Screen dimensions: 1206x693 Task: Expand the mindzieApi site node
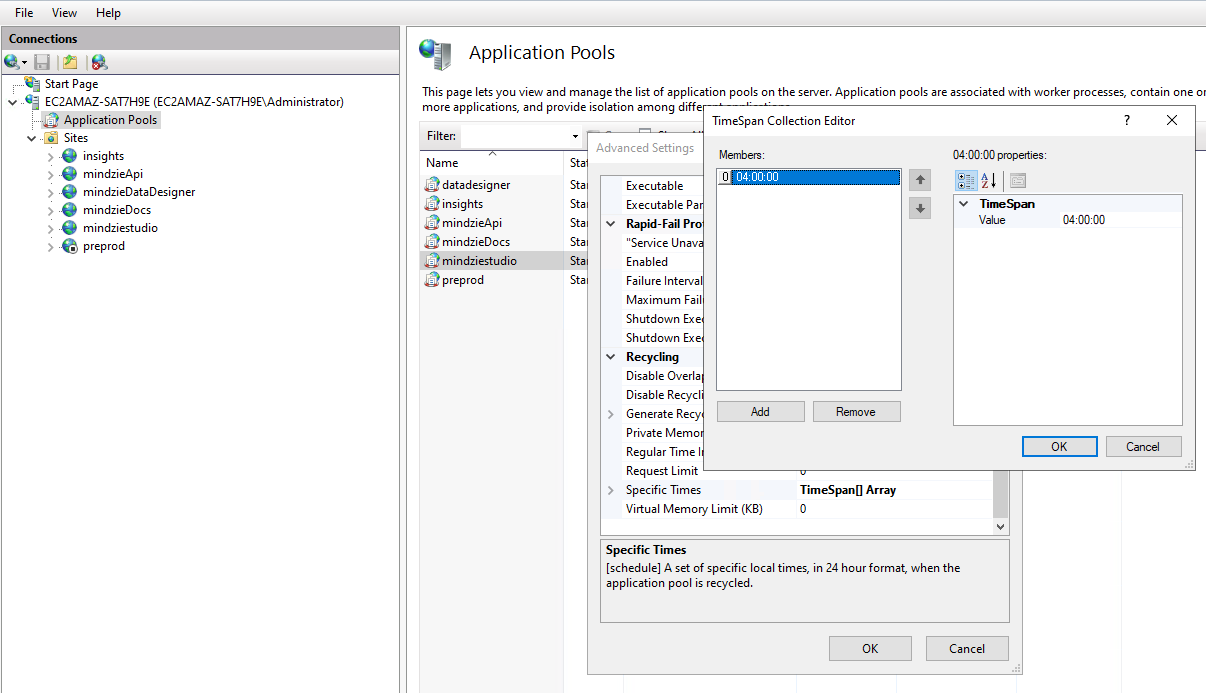point(50,174)
